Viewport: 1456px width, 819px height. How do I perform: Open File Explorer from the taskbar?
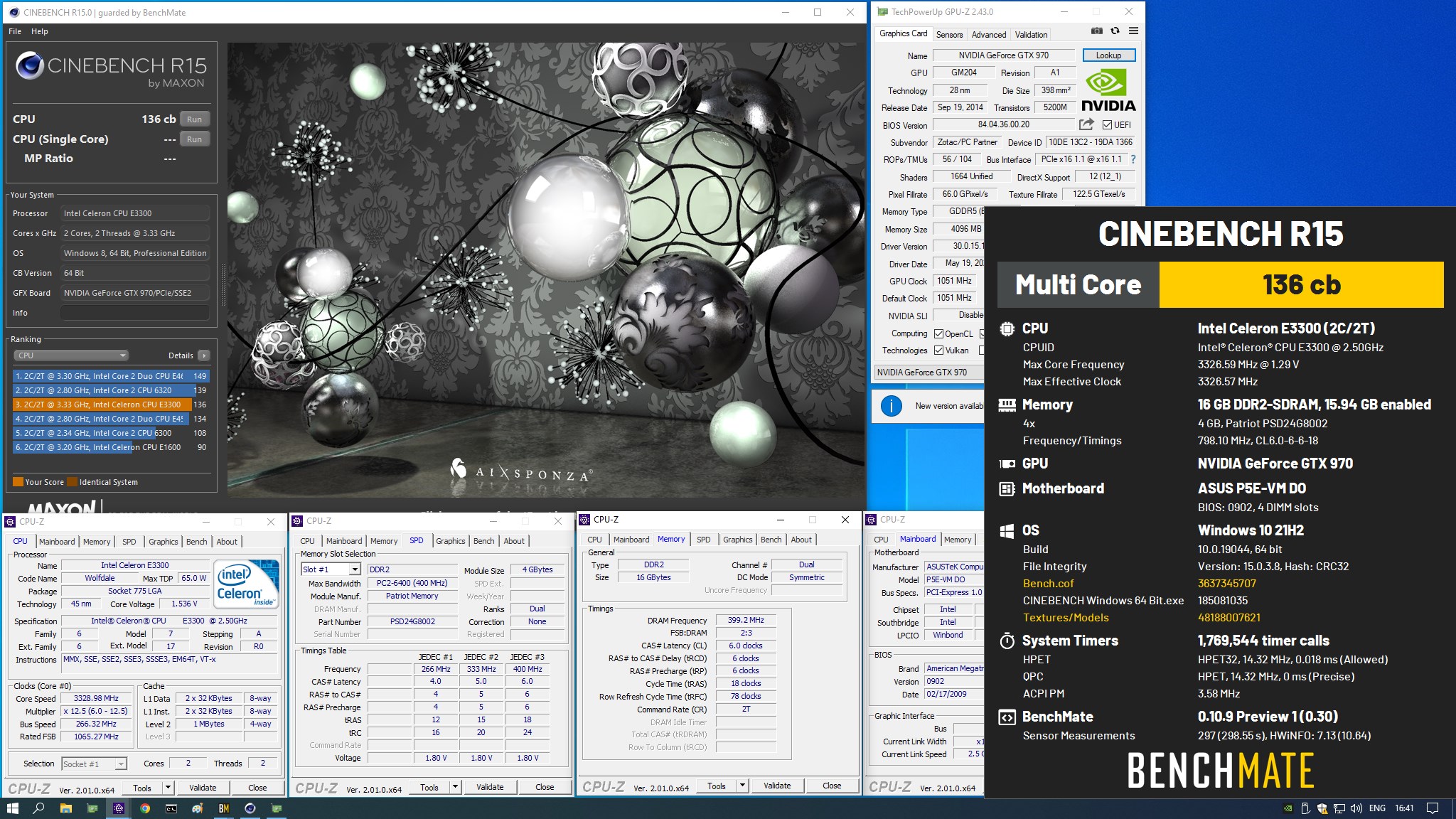pos(65,808)
